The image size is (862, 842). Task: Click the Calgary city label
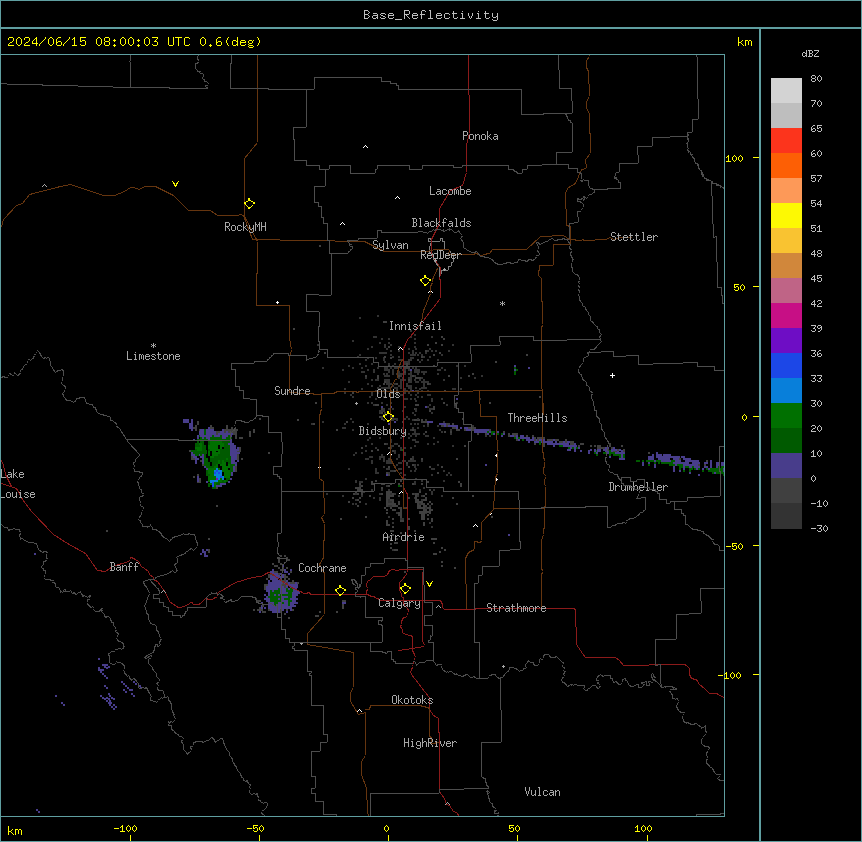tap(399, 603)
